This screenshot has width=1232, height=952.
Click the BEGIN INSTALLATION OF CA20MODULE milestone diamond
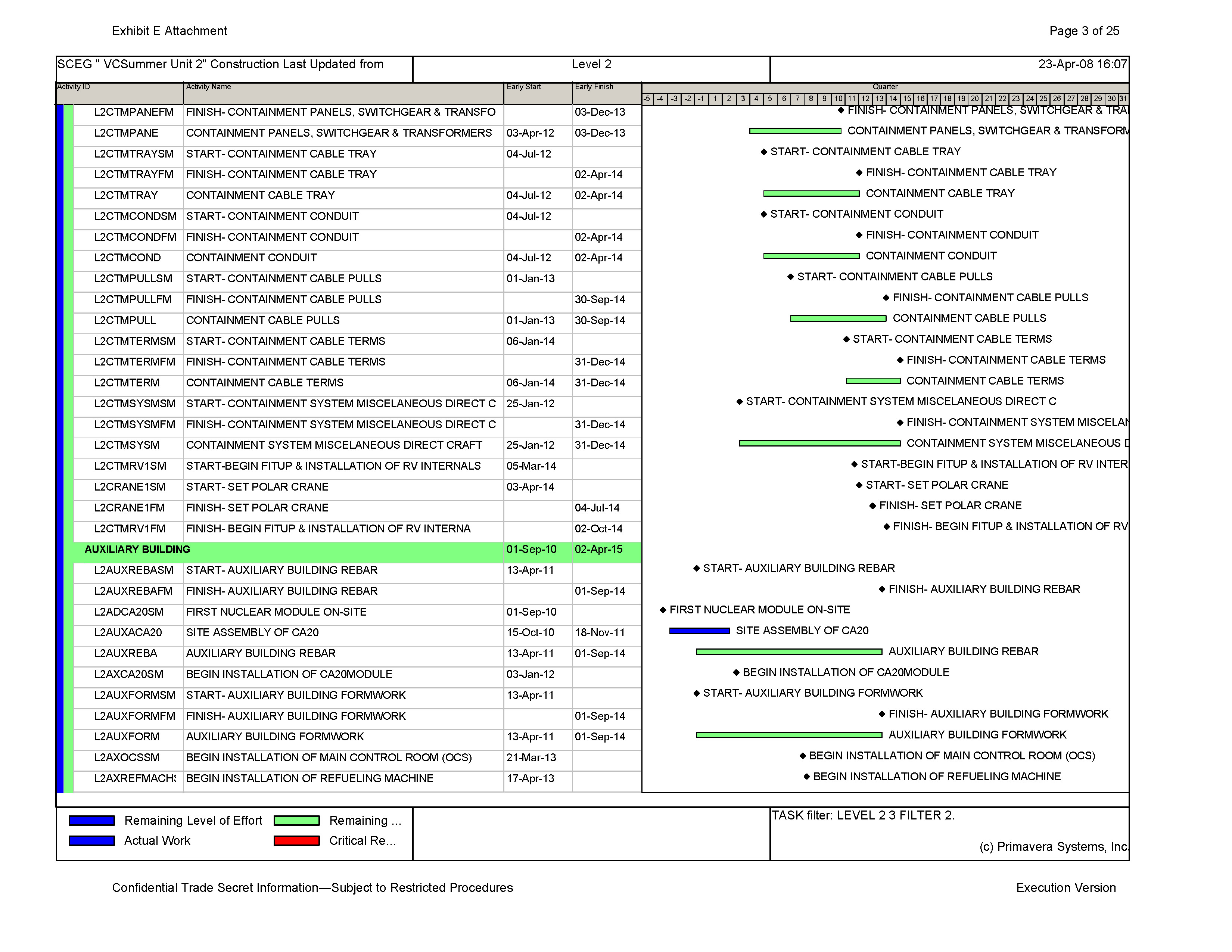(x=736, y=672)
